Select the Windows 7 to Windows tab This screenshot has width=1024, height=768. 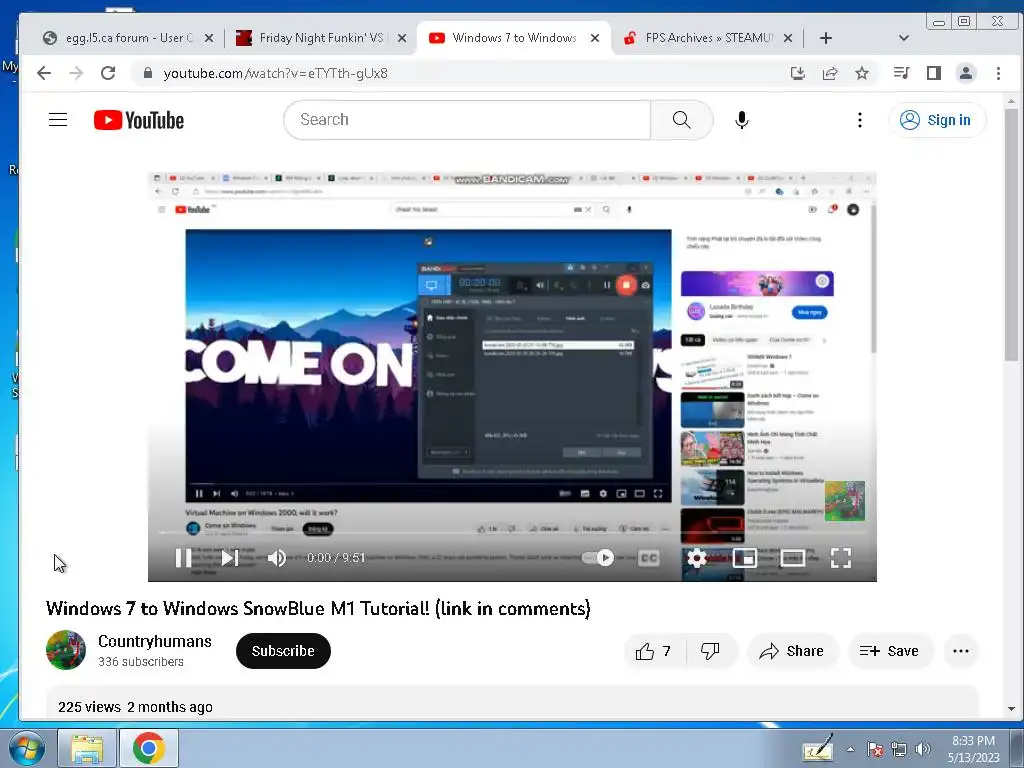tap(513, 38)
